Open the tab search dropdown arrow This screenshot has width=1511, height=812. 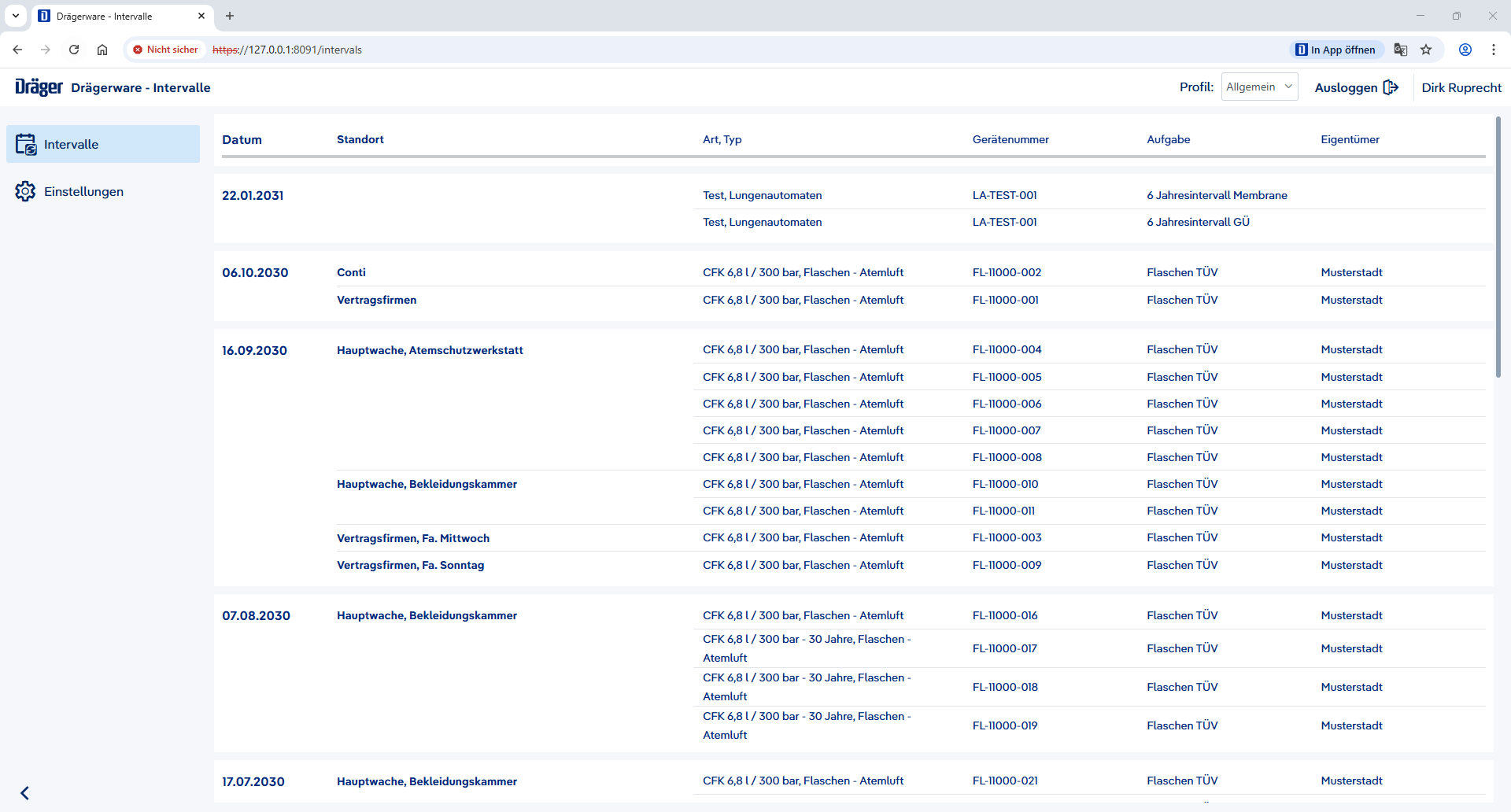16,16
